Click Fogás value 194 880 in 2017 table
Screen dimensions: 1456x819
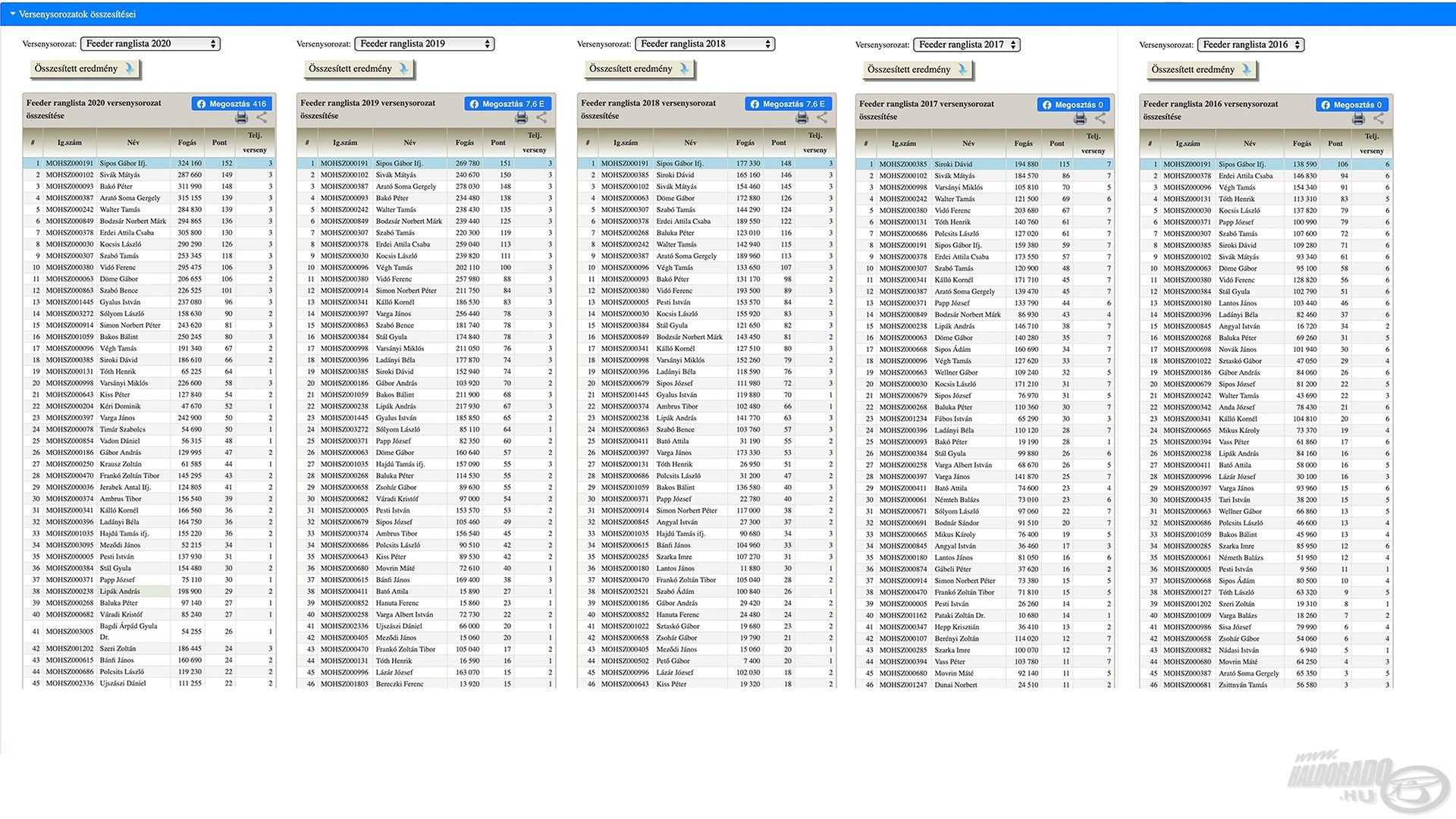1027,164
